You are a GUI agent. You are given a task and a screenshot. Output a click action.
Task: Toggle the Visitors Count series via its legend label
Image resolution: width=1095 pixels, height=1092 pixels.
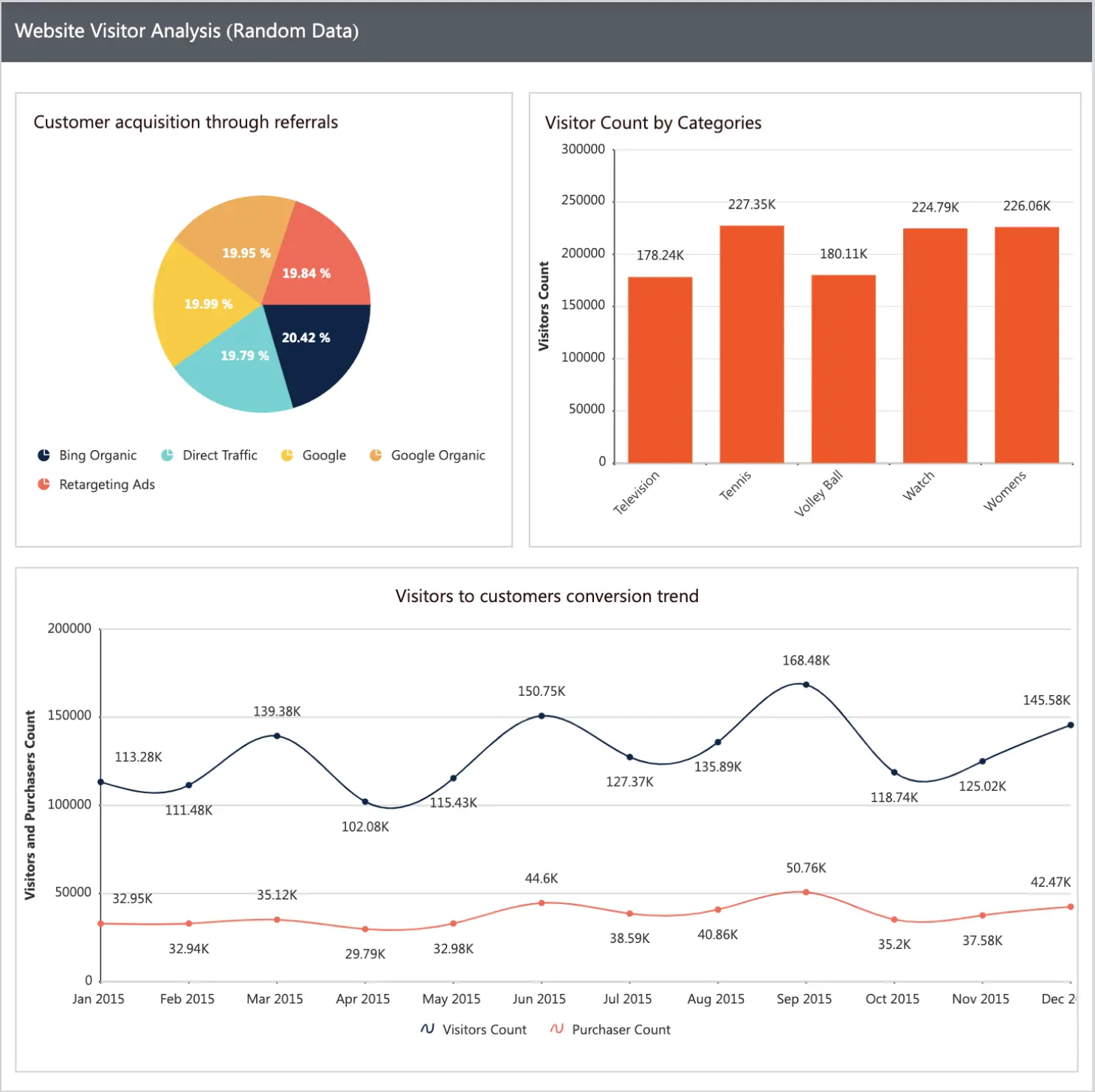click(483, 1029)
